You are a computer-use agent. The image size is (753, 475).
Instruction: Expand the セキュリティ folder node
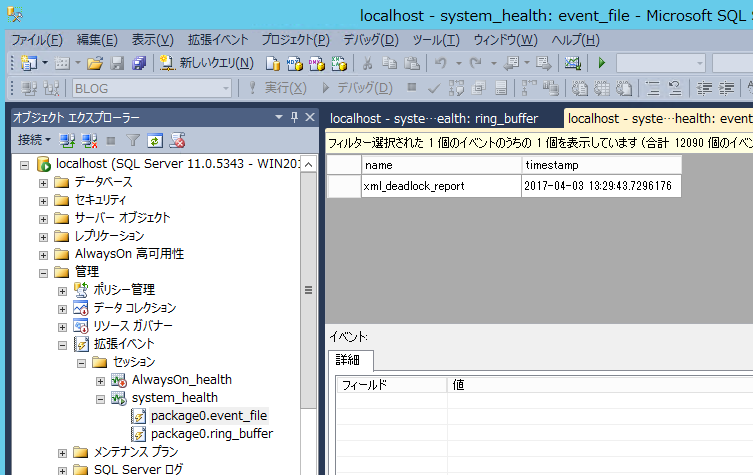[x=43, y=201]
